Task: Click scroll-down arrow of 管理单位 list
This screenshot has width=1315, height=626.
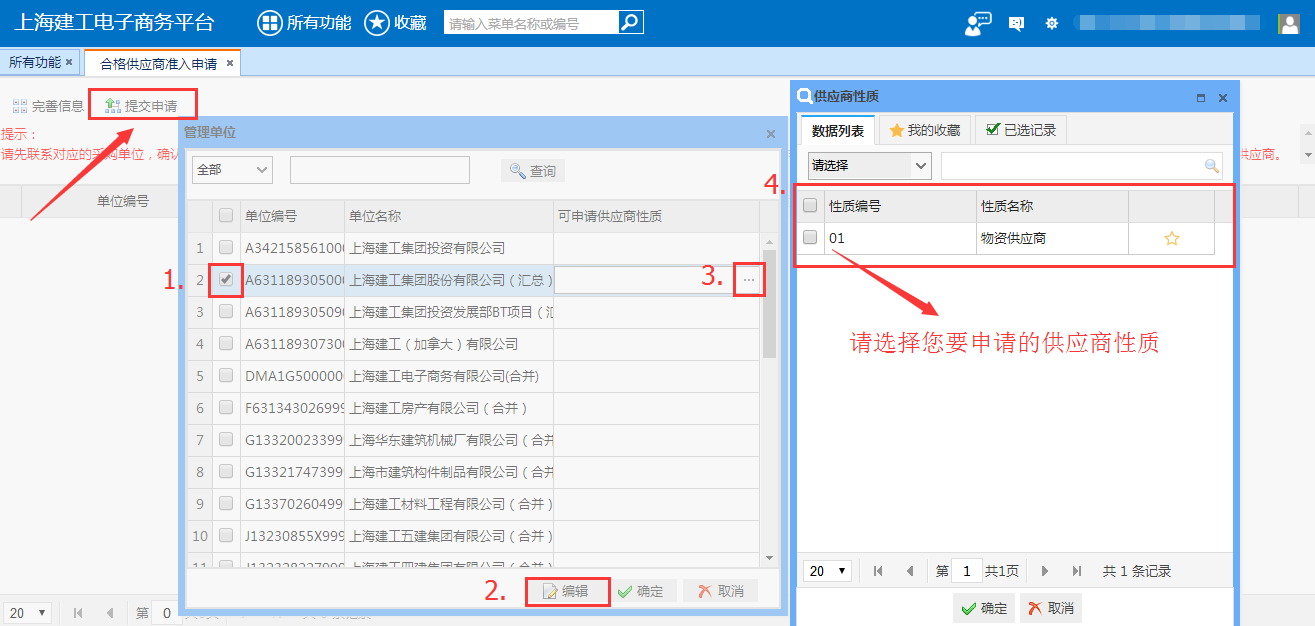Action: click(x=769, y=557)
